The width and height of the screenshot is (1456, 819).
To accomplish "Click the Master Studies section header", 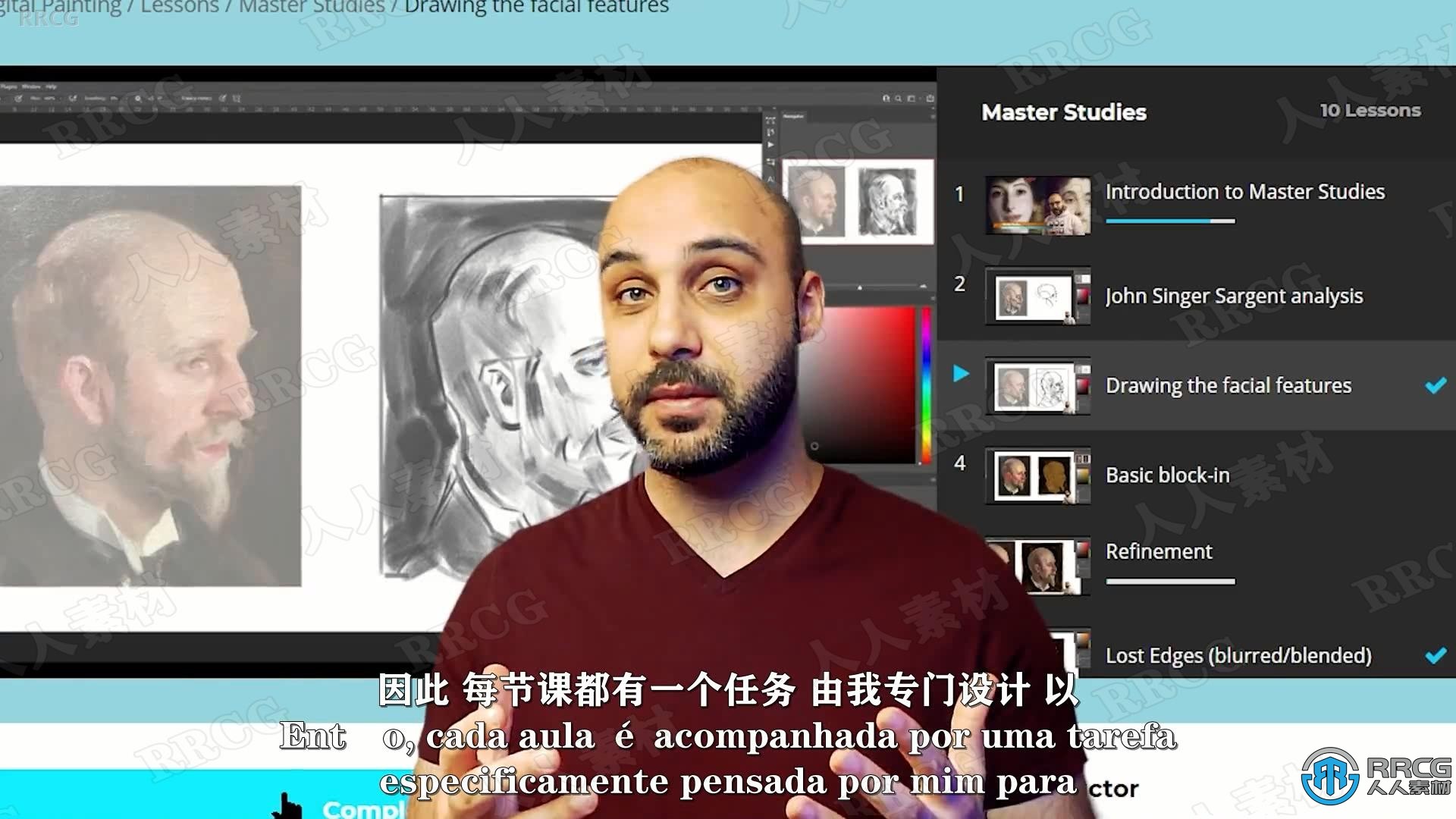I will (x=1065, y=111).
